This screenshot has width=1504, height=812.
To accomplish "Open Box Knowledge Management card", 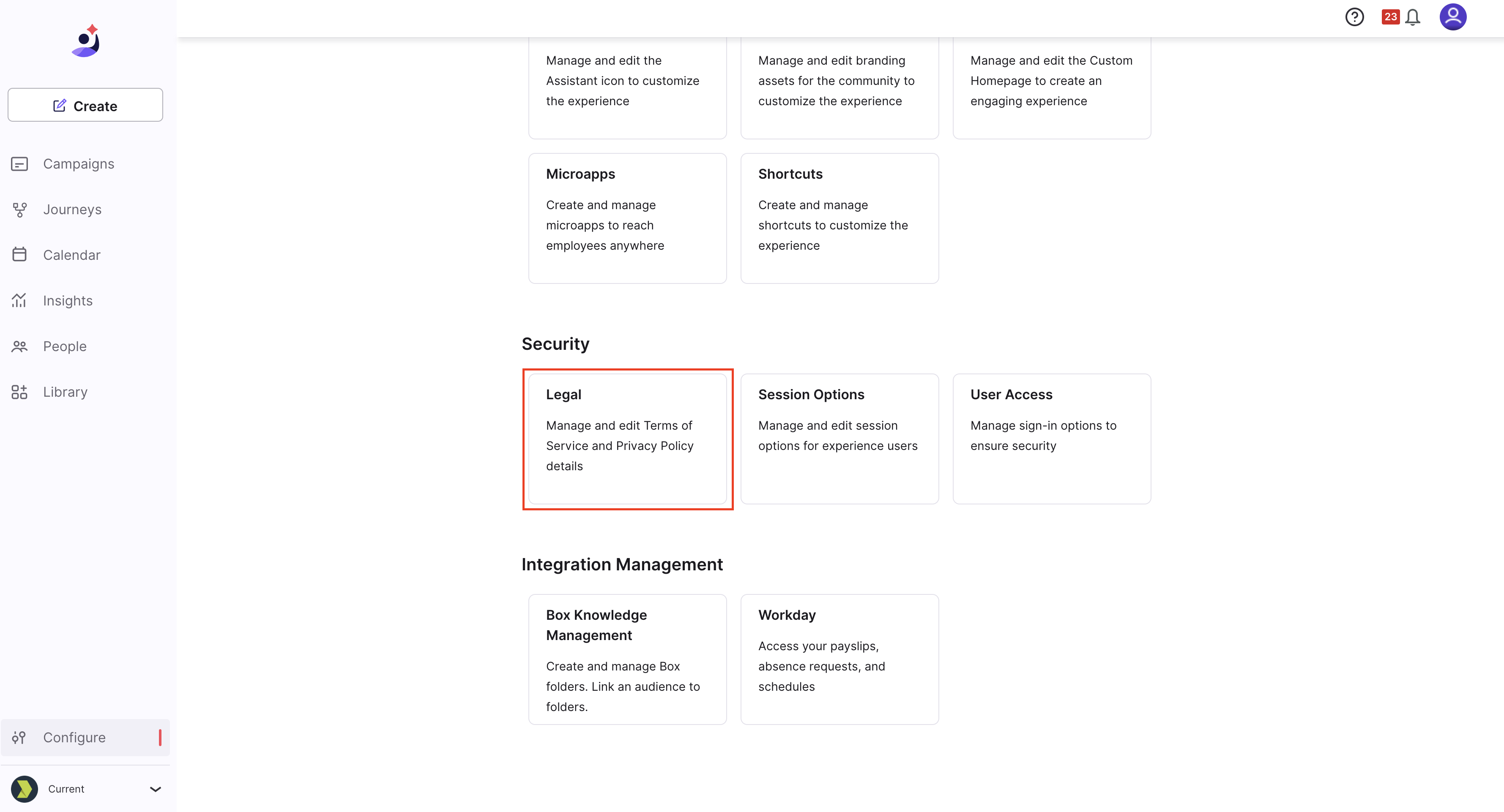I will [x=628, y=659].
